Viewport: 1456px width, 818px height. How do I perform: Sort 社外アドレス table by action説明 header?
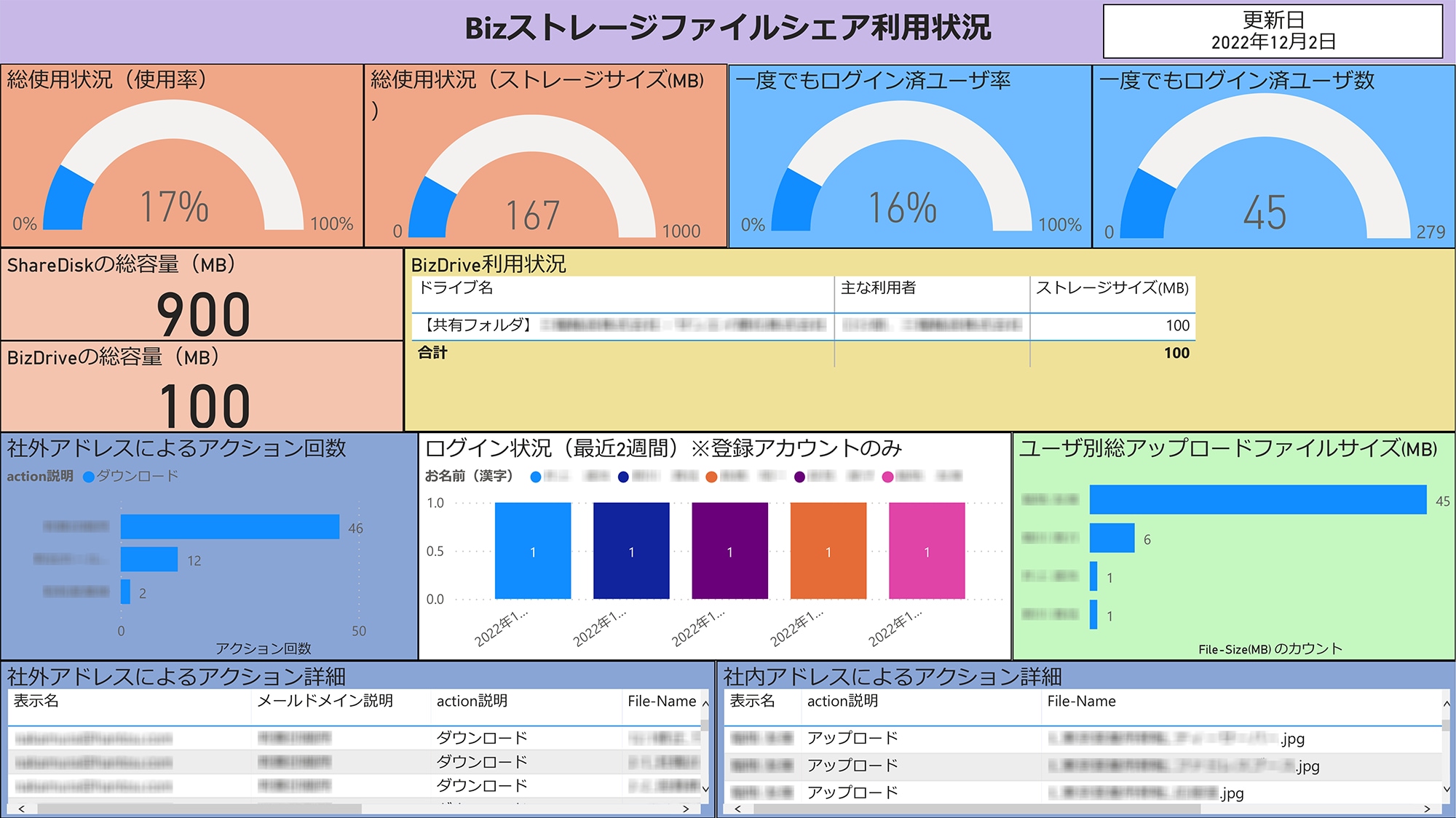[x=472, y=701]
